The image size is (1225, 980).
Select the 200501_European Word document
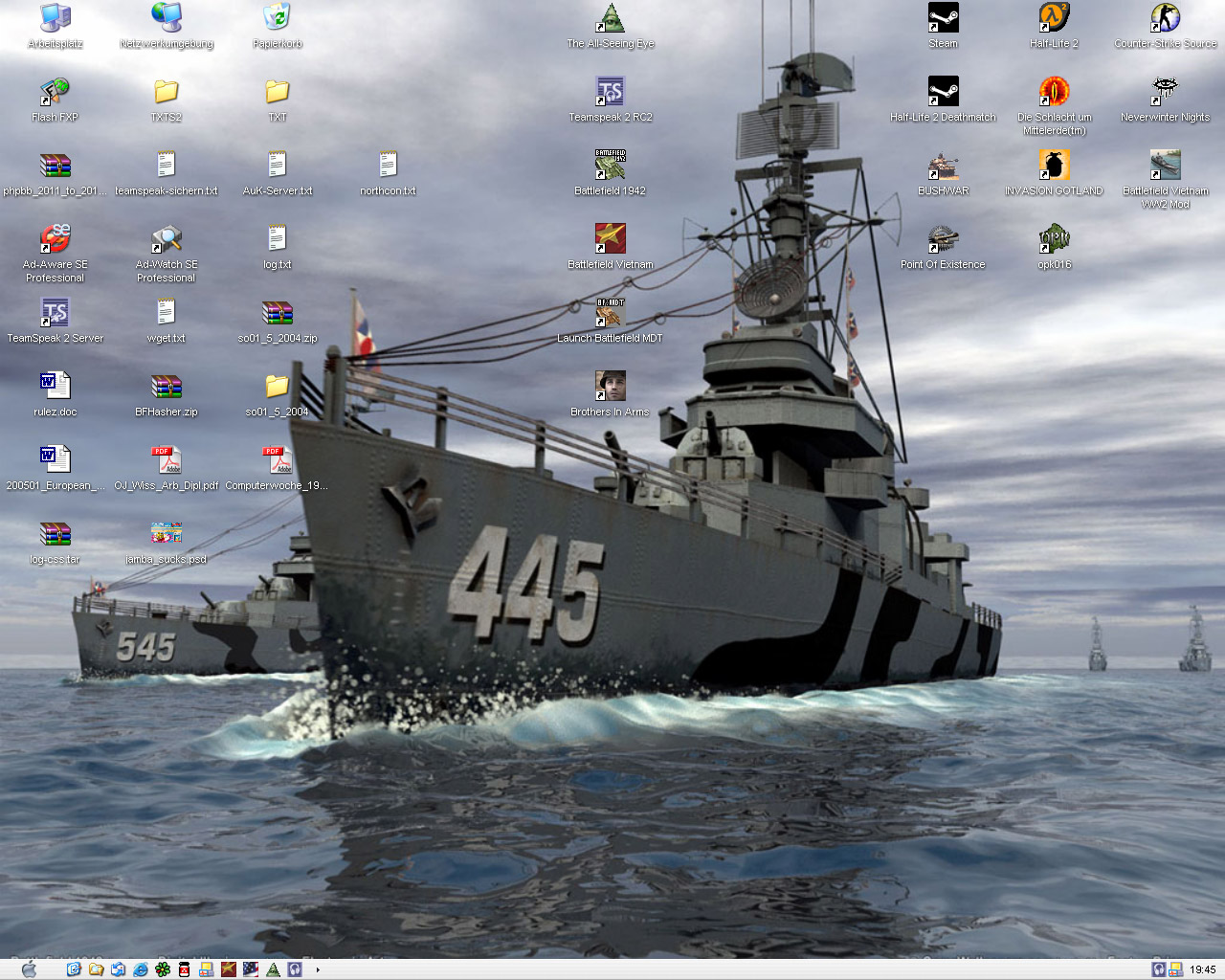56,468
